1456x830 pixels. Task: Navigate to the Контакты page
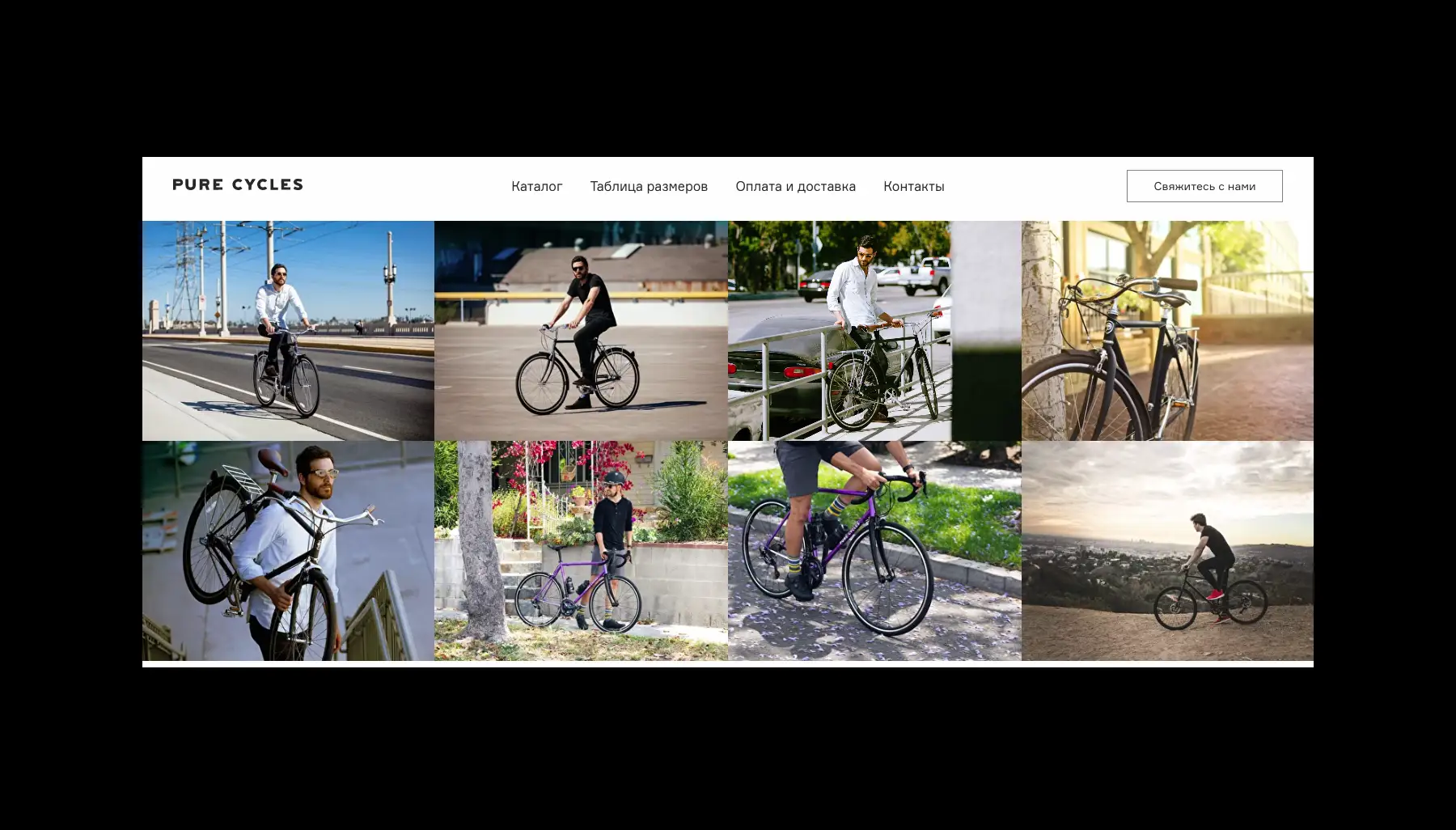[913, 186]
